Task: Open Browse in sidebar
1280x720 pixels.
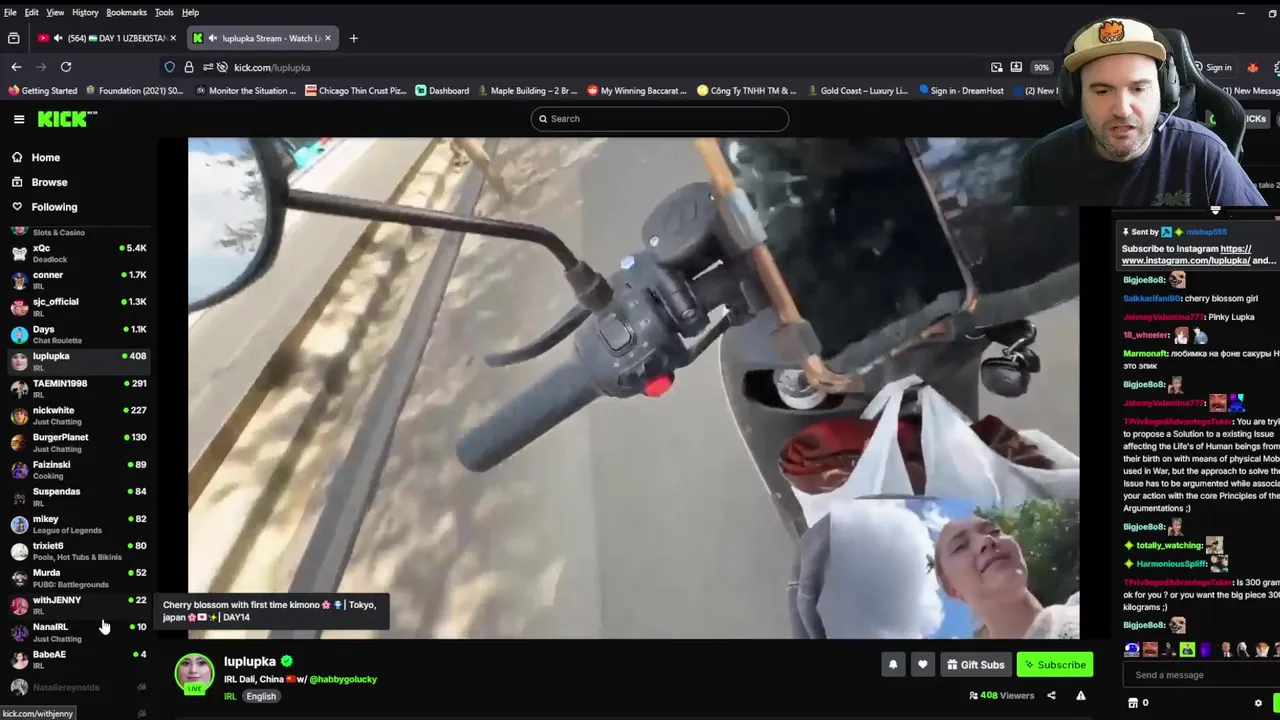Action: (x=49, y=182)
